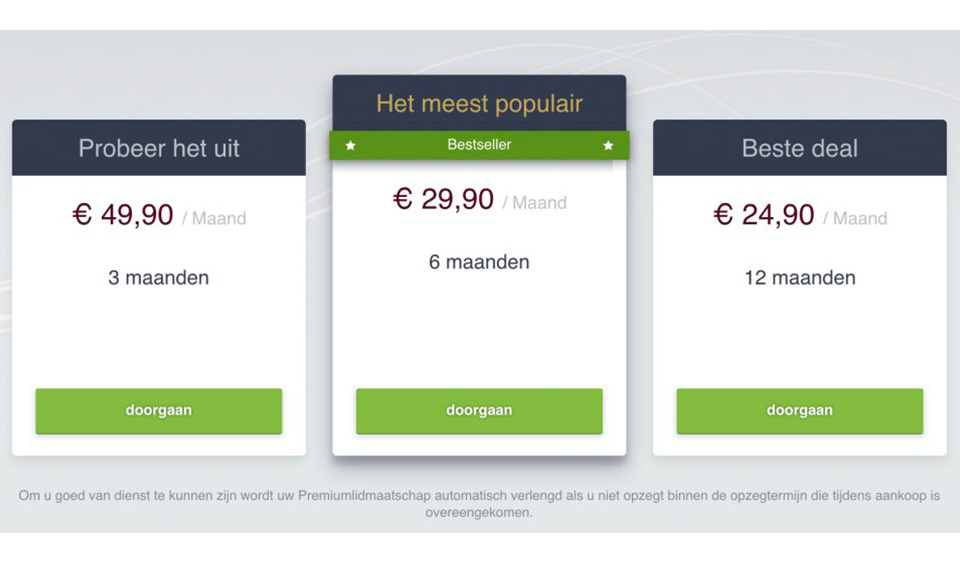Select the 'Beste deal' plan header
Image resolution: width=960 pixels, height=561 pixels.
800,148
